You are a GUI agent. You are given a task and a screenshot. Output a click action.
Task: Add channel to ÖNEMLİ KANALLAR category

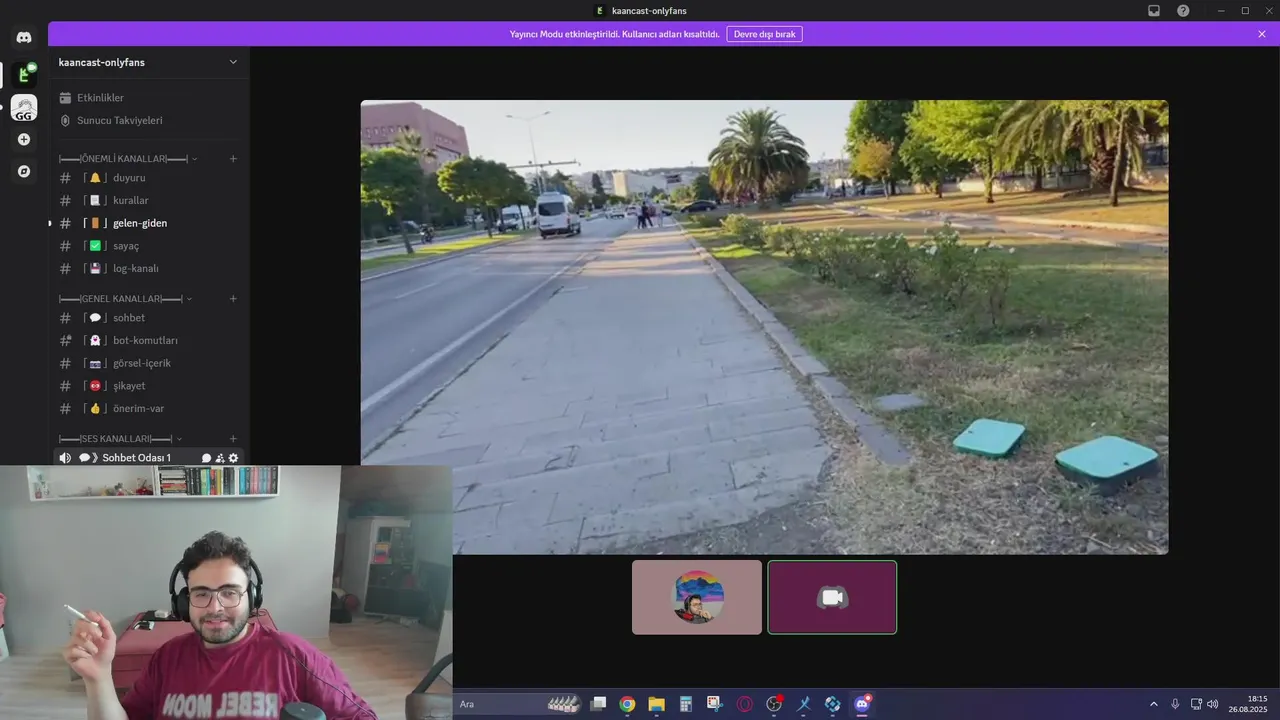pos(233,158)
